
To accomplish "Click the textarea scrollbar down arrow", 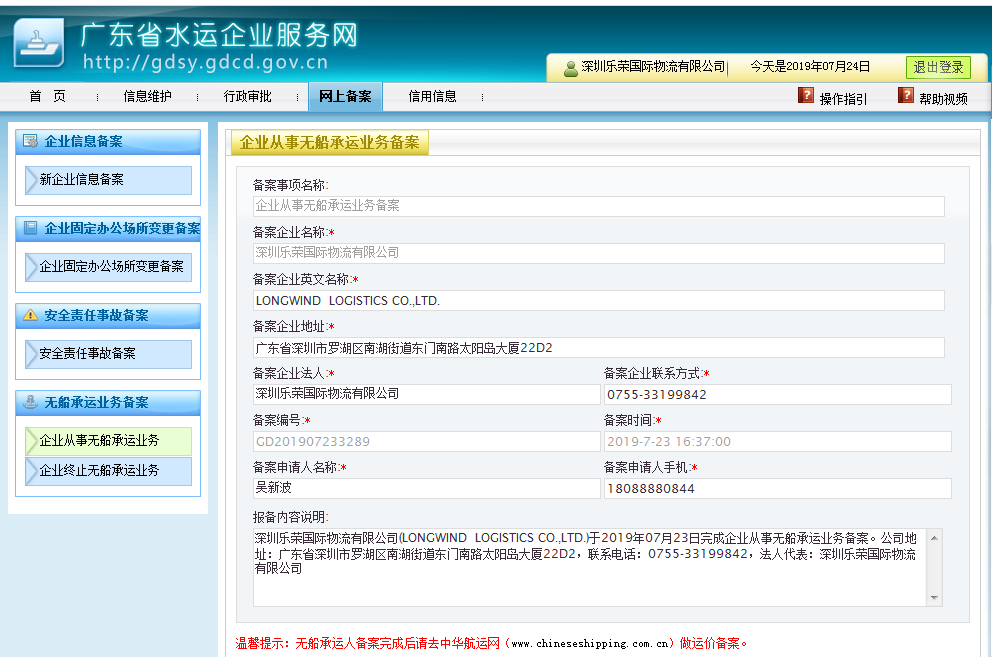I will pyautogui.click(x=934, y=598).
